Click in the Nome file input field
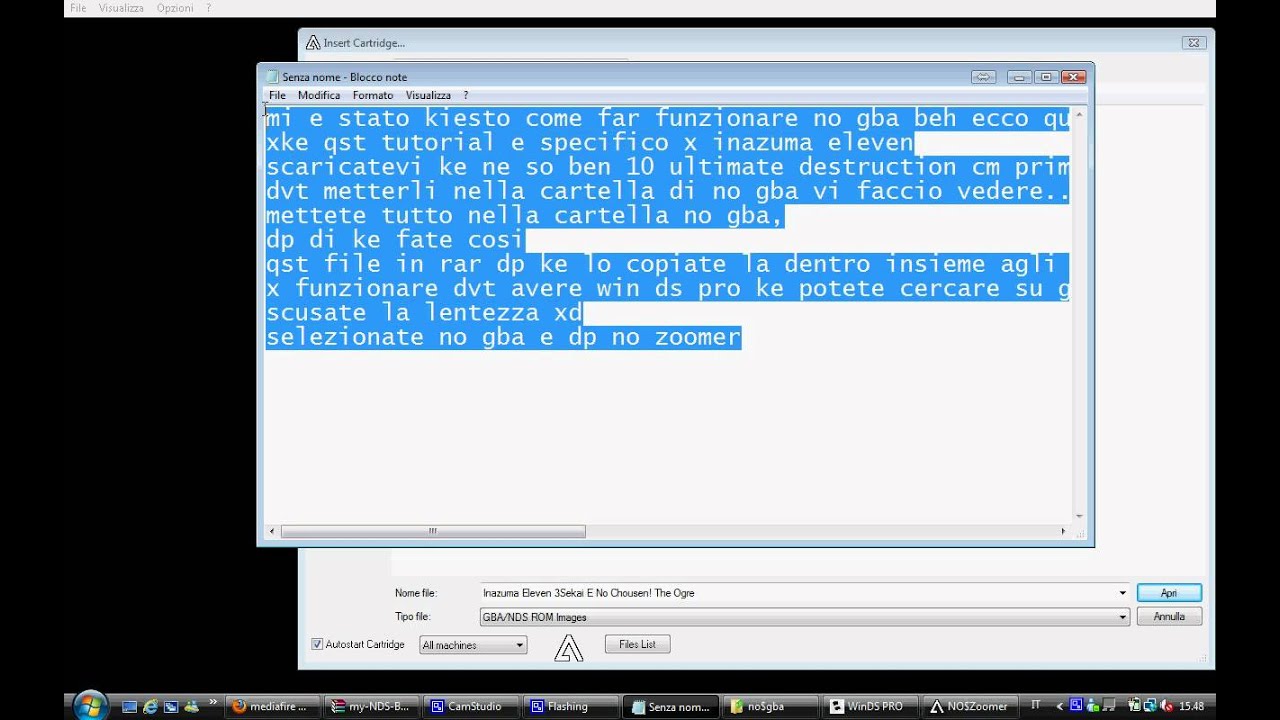This screenshot has height=720, width=1280. [x=797, y=593]
